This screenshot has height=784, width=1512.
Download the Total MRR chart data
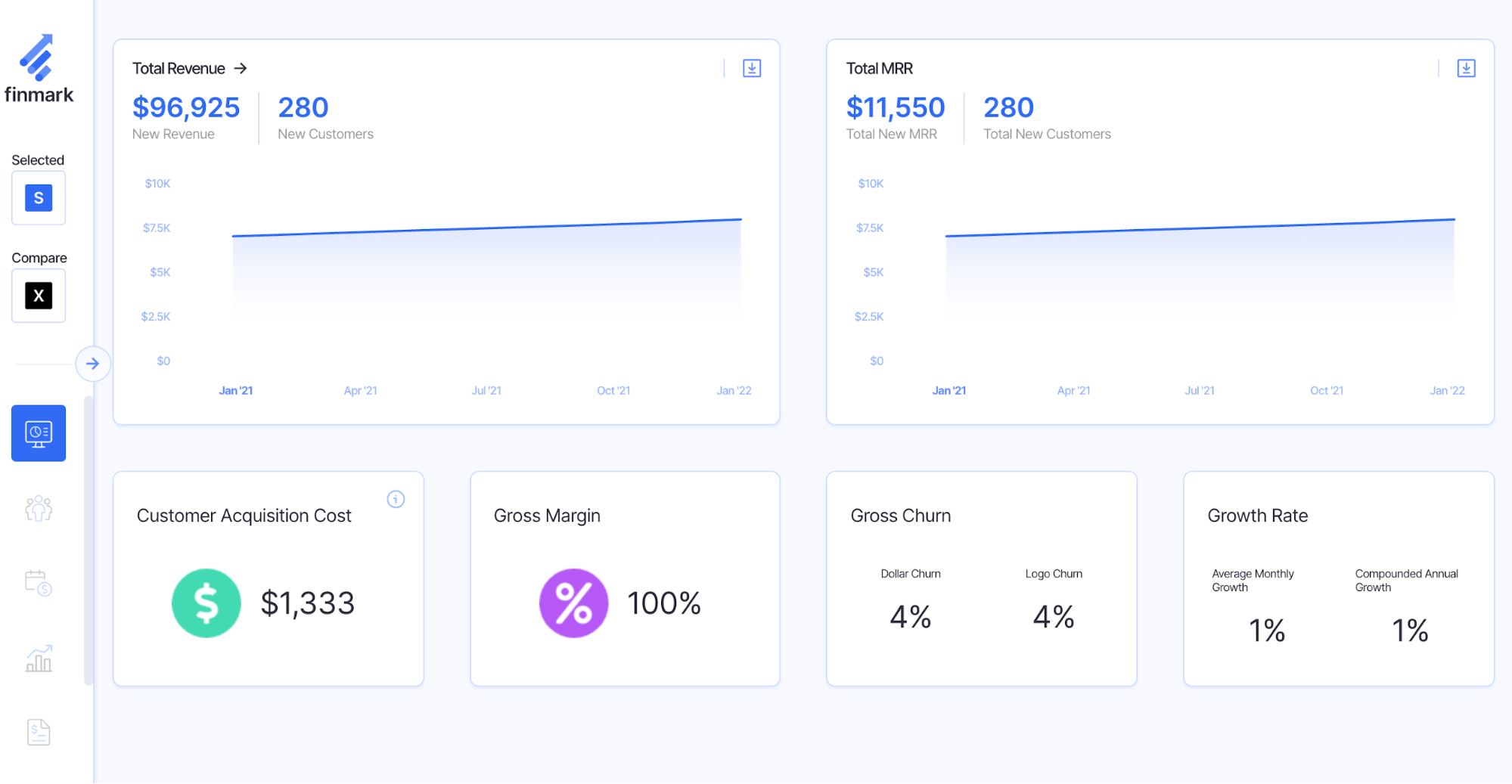coord(1466,68)
